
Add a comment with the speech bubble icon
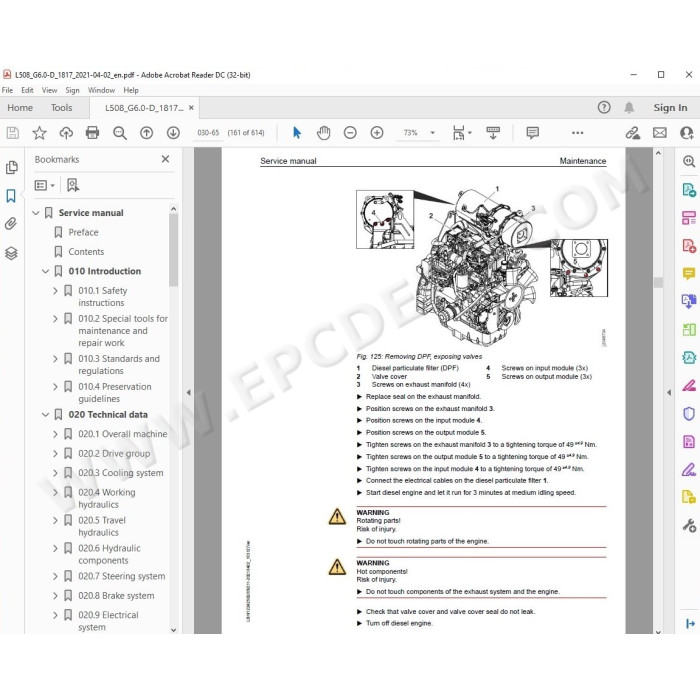point(533,133)
